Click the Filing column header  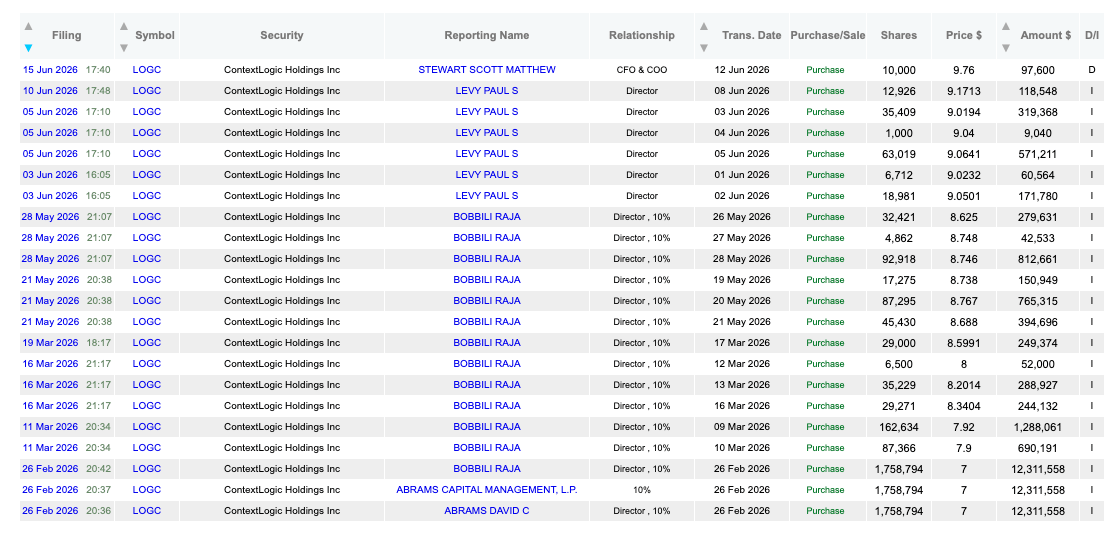click(66, 35)
